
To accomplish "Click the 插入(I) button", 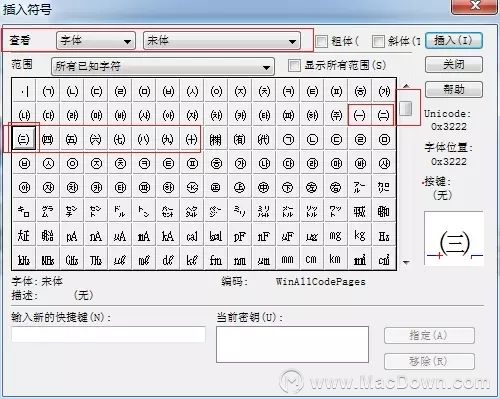I will 454,41.
